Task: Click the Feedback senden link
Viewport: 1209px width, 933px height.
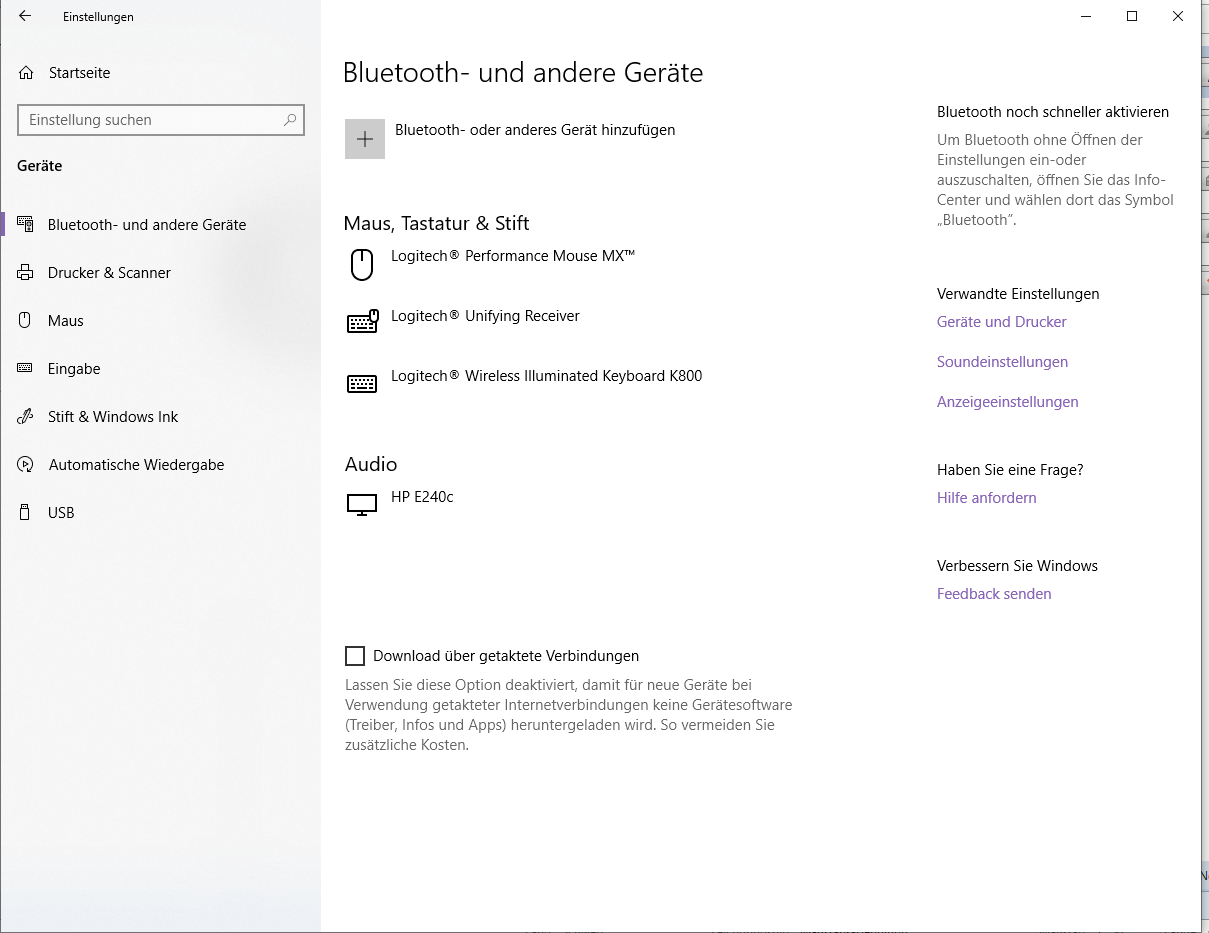Action: pyautogui.click(x=994, y=594)
